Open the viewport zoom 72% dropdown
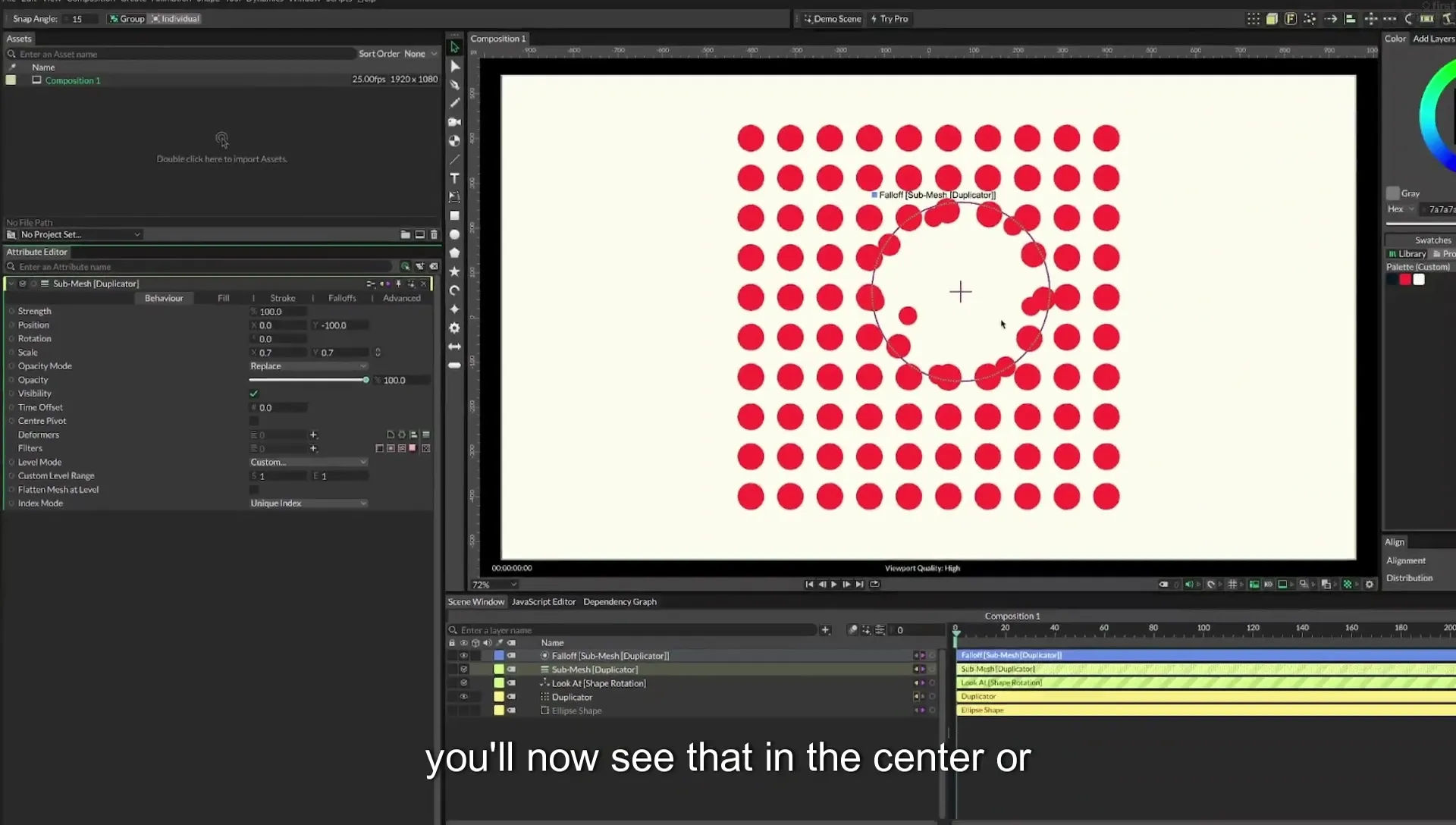 point(494,585)
